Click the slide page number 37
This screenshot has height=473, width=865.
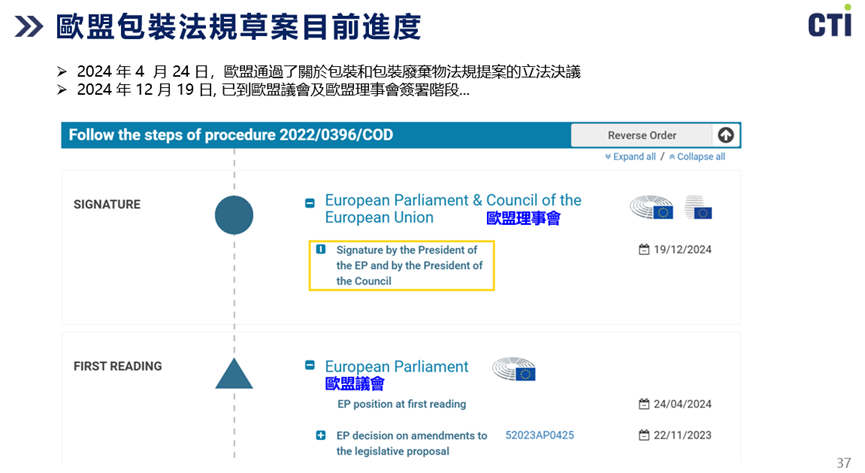click(x=843, y=463)
